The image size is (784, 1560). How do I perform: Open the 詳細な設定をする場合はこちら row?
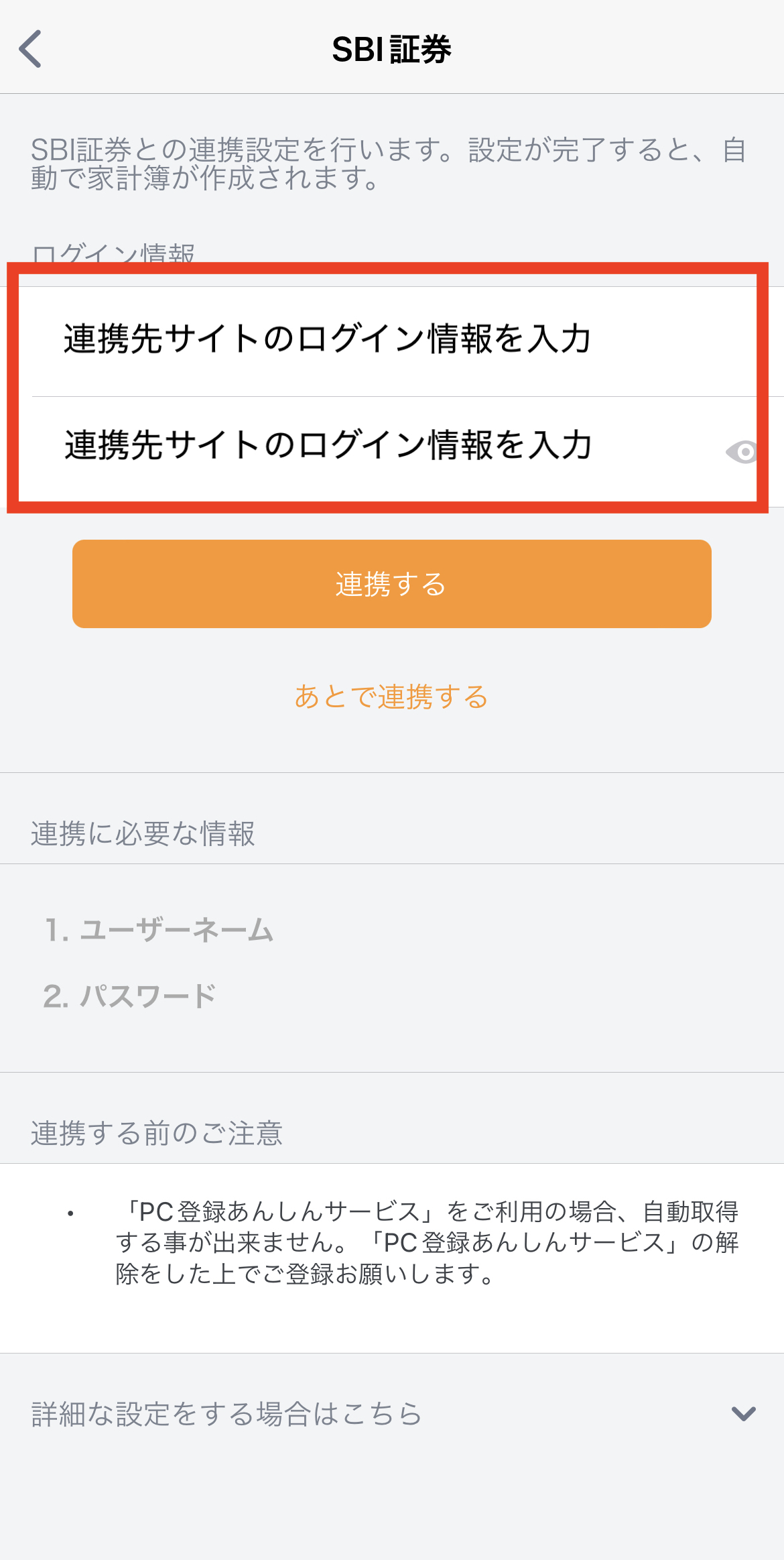pyautogui.click(x=392, y=1413)
